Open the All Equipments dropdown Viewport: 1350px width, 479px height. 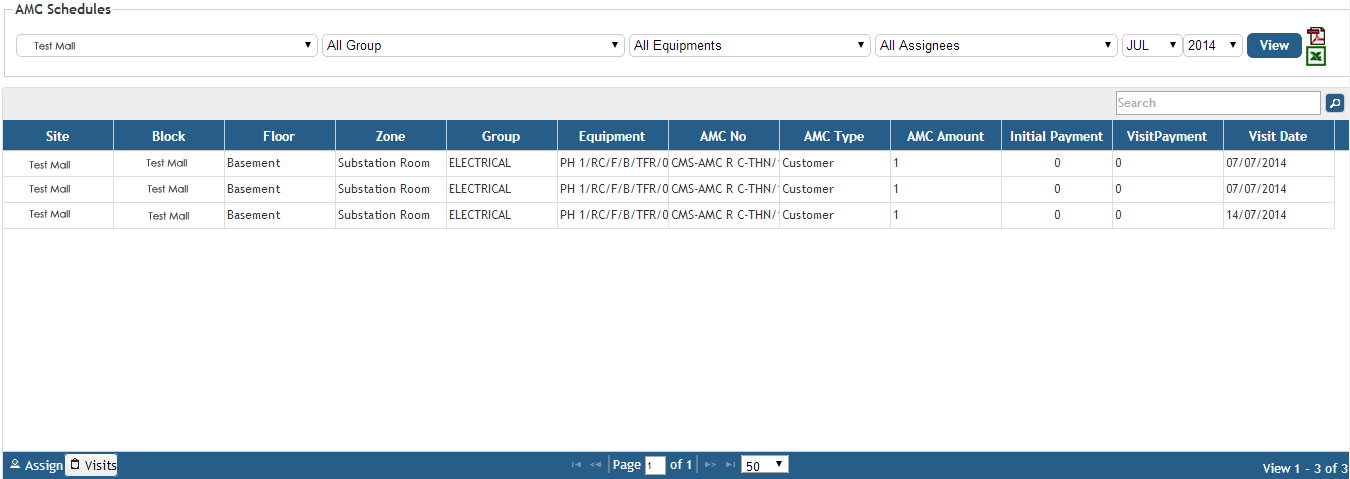[749, 45]
